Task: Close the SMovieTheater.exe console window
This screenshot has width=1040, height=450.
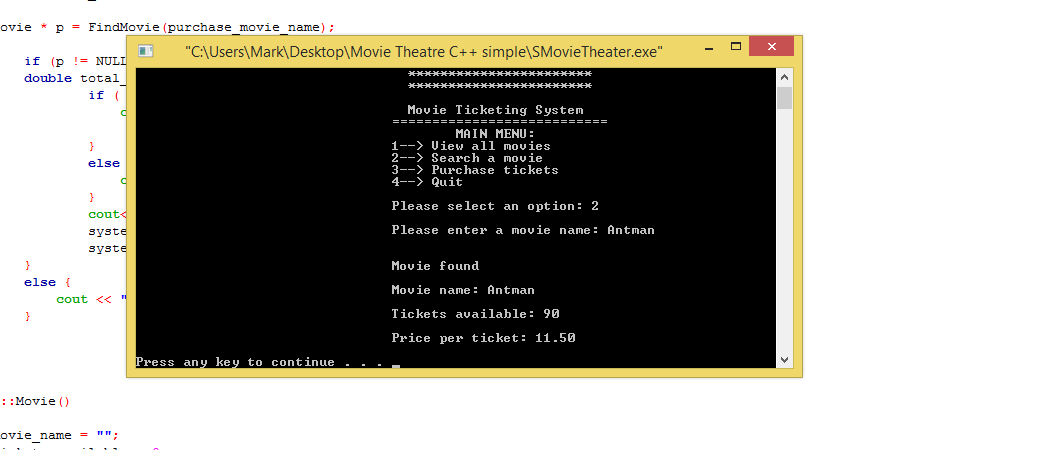Action: tap(771, 47)
